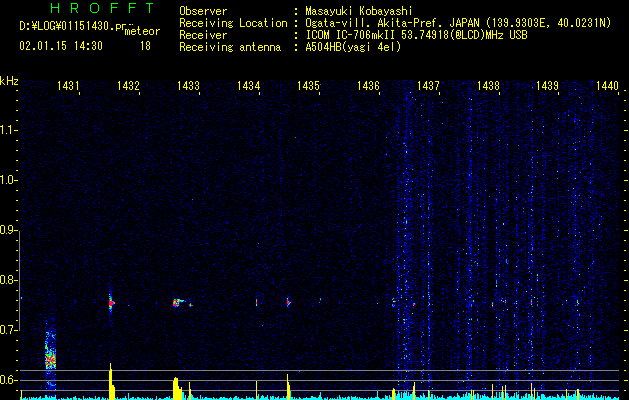Click the wide yellow power bar near 1433

pyautogui.click(x=177, y=388)
